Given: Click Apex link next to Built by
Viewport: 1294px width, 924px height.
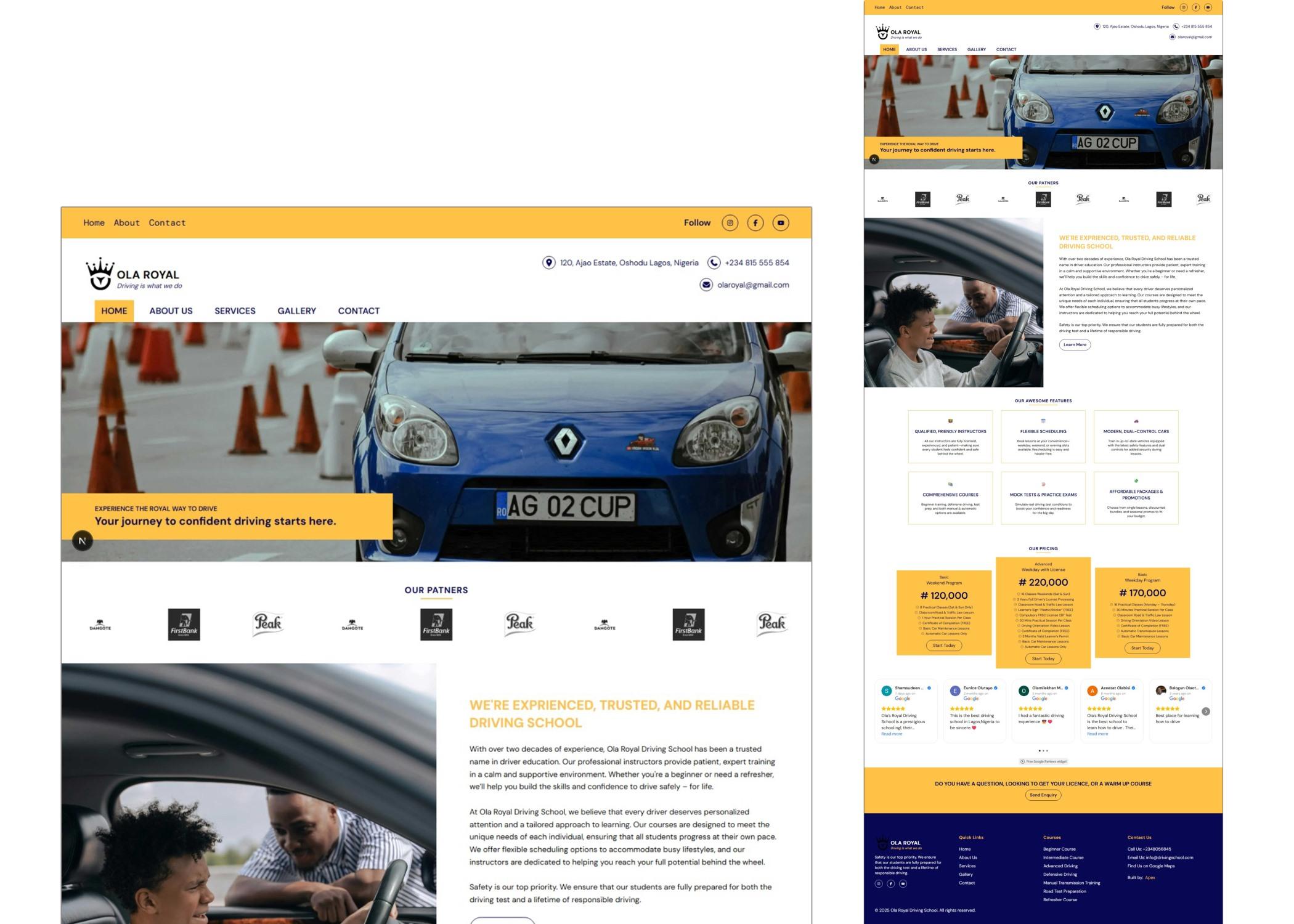Looking at the screenshot, I should pyautogui.click(x=1150, y=878).
